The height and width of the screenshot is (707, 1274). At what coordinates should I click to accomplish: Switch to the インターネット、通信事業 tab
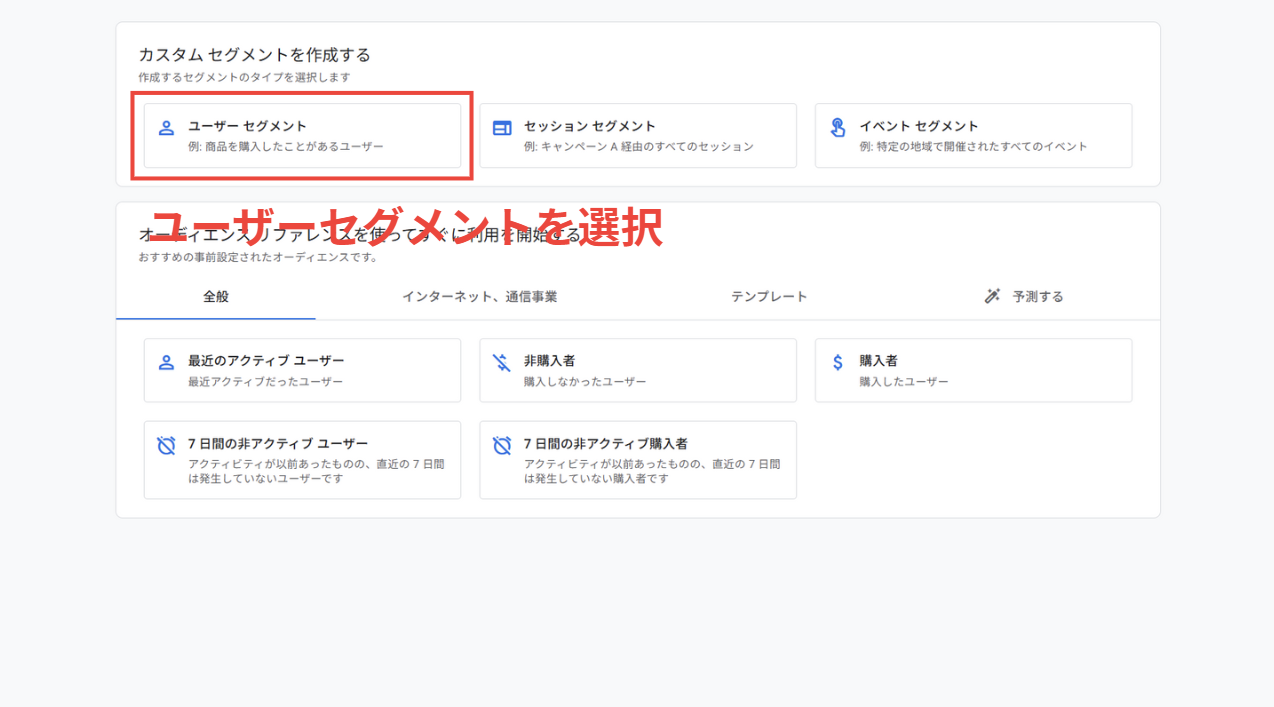click(x=480, y=297)
